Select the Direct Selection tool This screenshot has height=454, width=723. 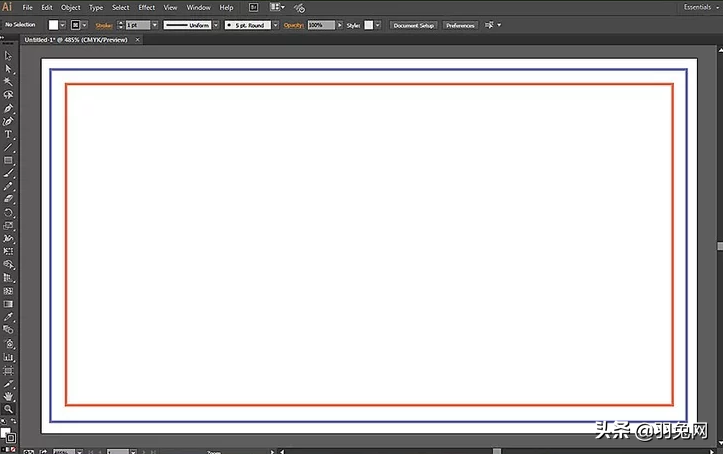pyautogui.click(x=8, y=69)
